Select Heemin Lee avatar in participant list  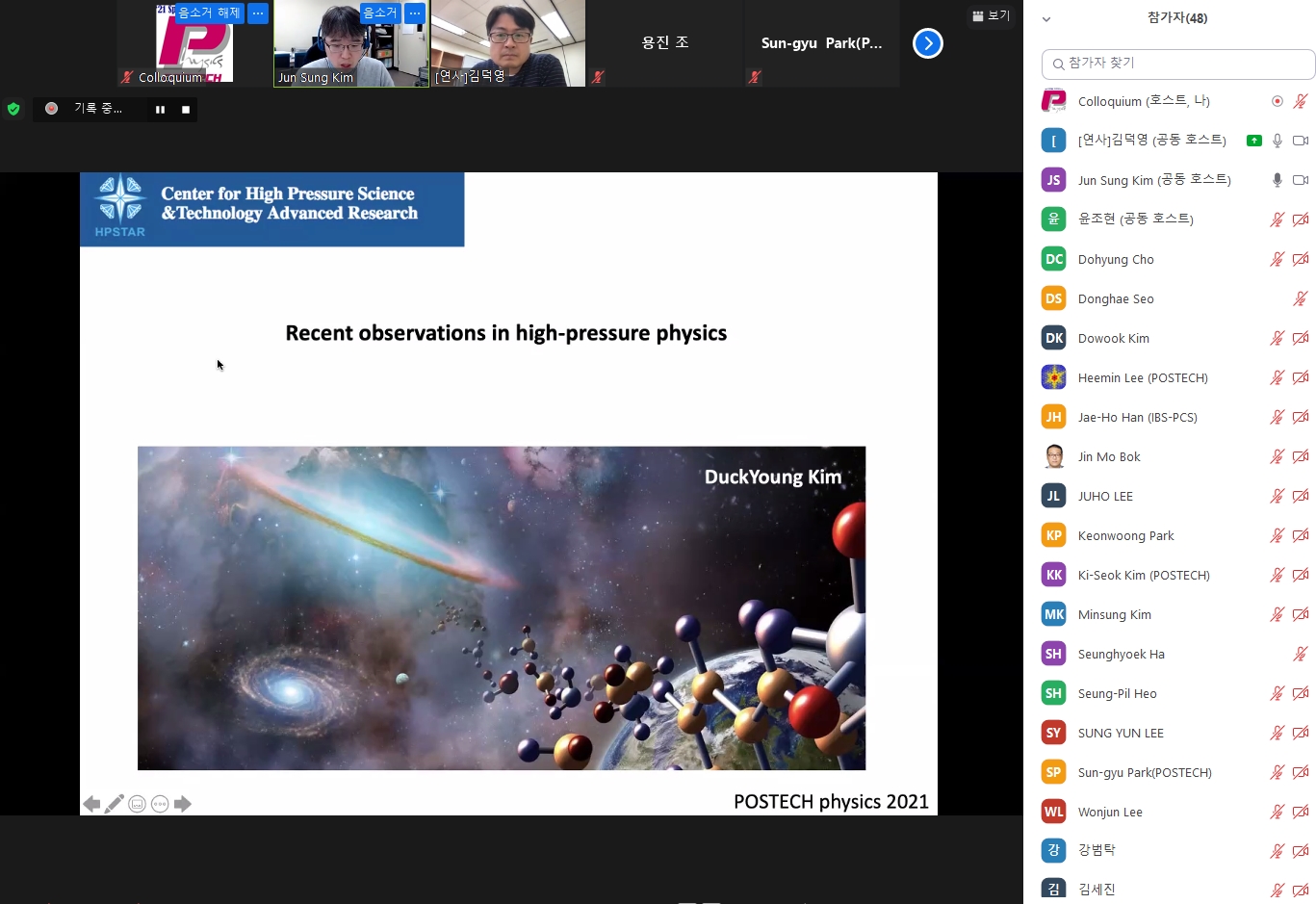tap(1054, 377)
